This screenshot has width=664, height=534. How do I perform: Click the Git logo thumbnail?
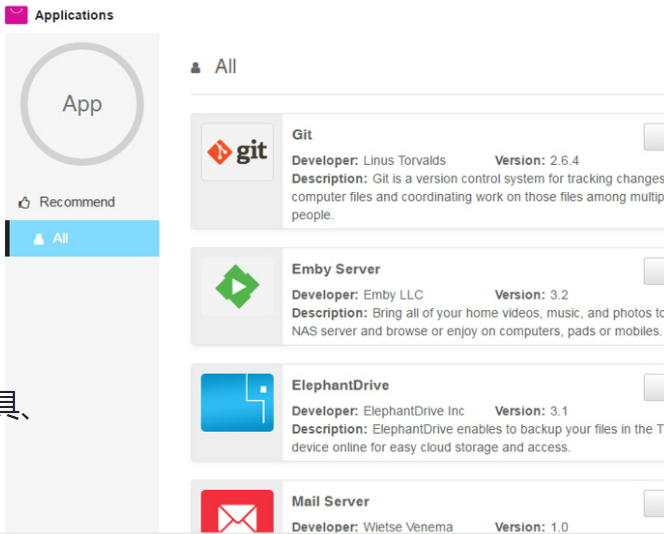pyautogui.click(x=237, y=152)
